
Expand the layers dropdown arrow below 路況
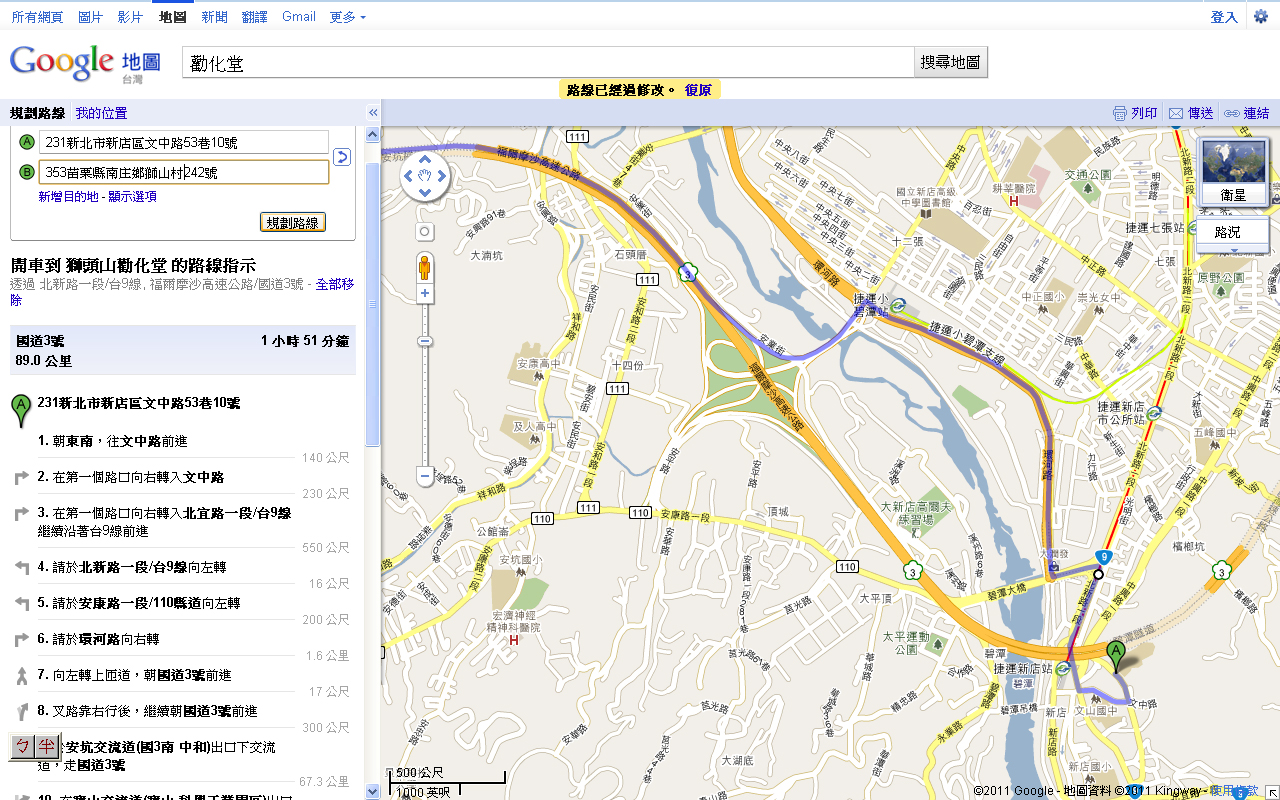coord(1233,250)
